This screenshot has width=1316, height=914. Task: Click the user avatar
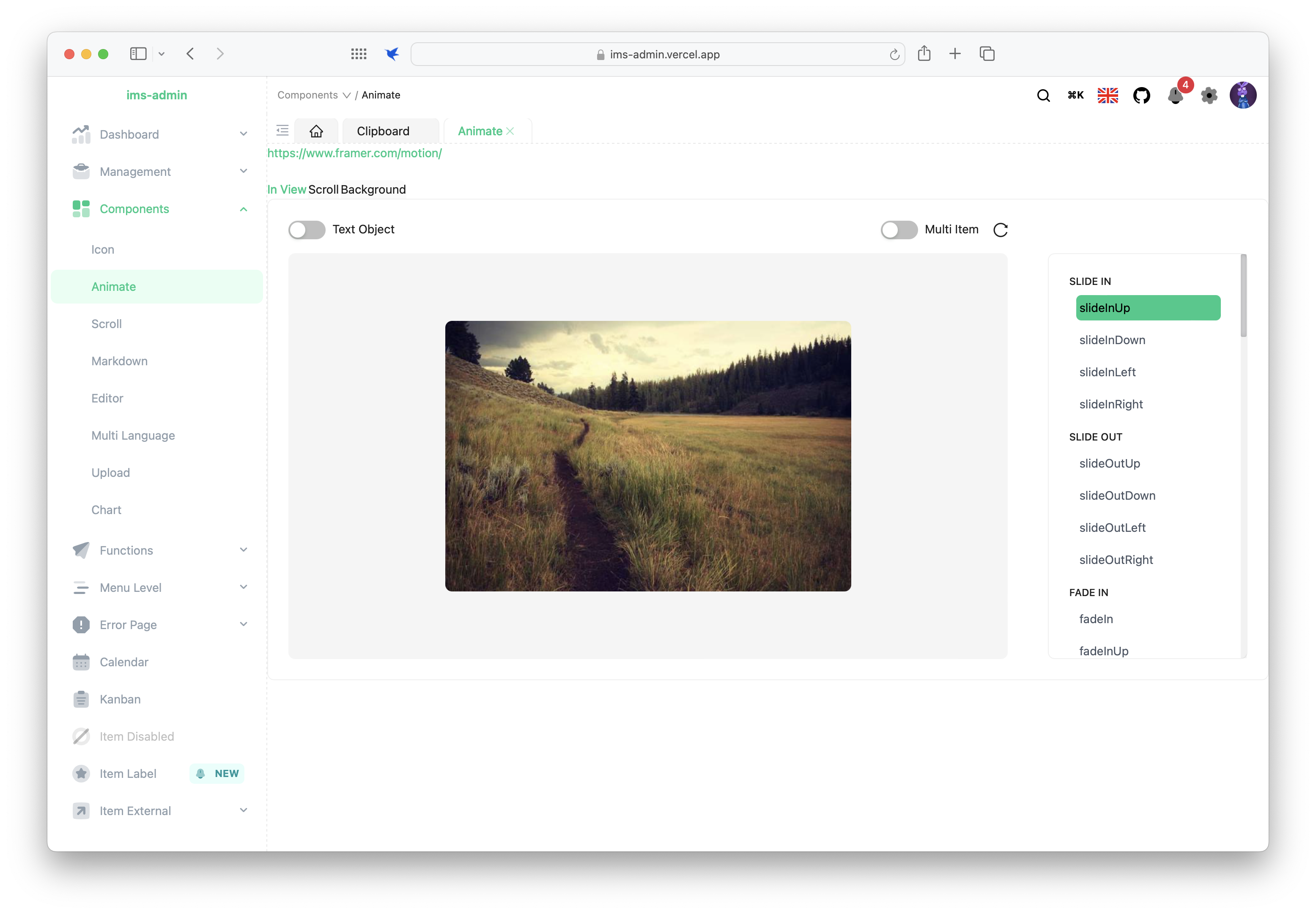1242,95
